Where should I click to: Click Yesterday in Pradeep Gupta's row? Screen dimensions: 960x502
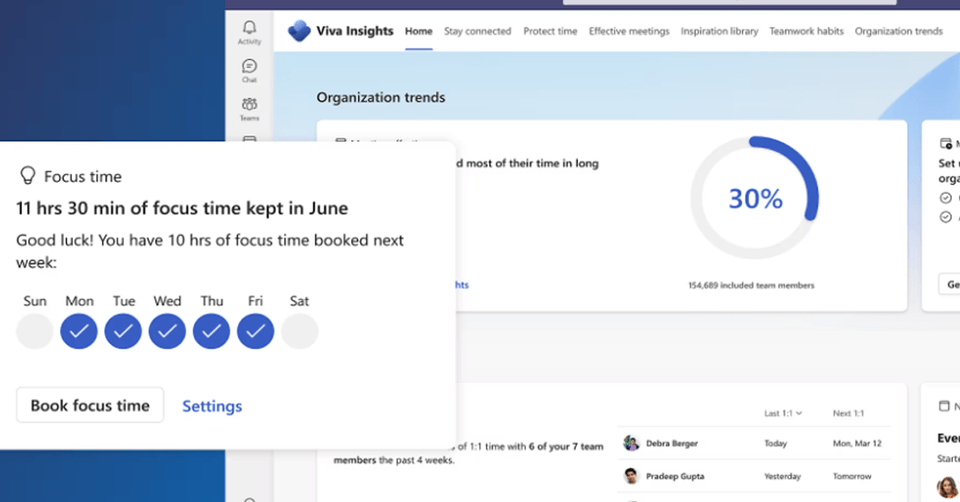pos(782,476)
